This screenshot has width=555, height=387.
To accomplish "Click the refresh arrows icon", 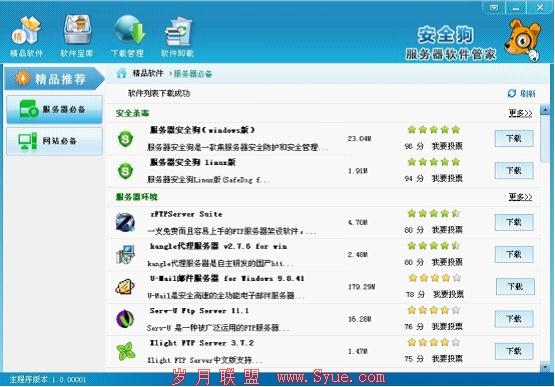I will [511, 93].
